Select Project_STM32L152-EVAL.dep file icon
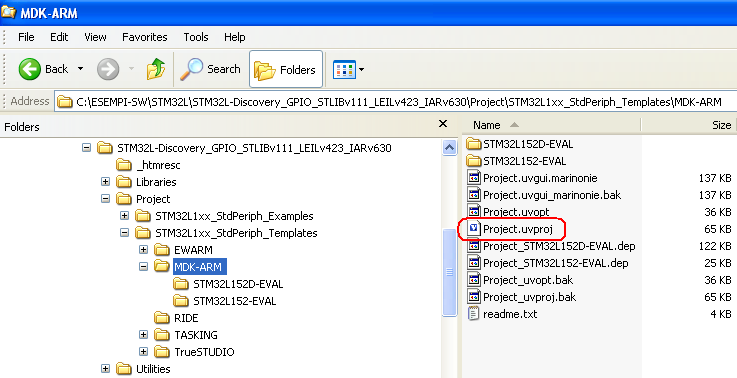The width and height of the screenshot is (737, 378). (x=474, y=263)
